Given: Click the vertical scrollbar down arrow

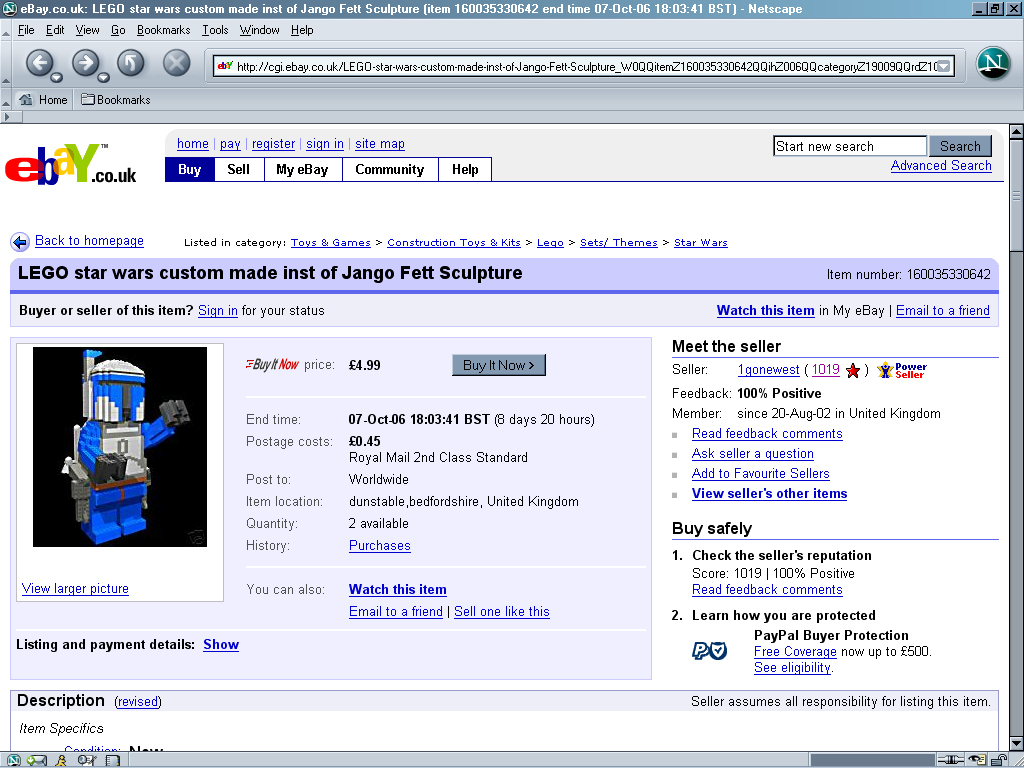Looking at the screenshot, I should pos(1016,743).
